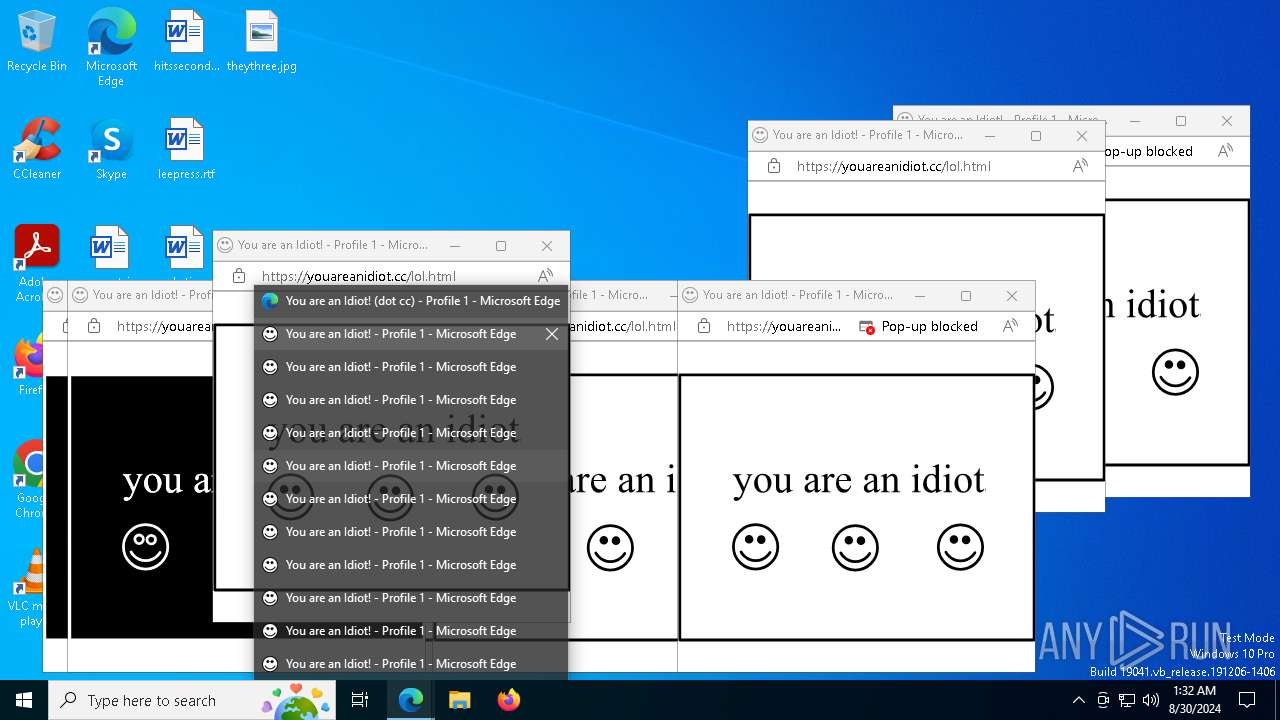Click the taskbar search box
Image resolution: width=1280 pixels, height=720 pixels.
(x=192, y=700)
